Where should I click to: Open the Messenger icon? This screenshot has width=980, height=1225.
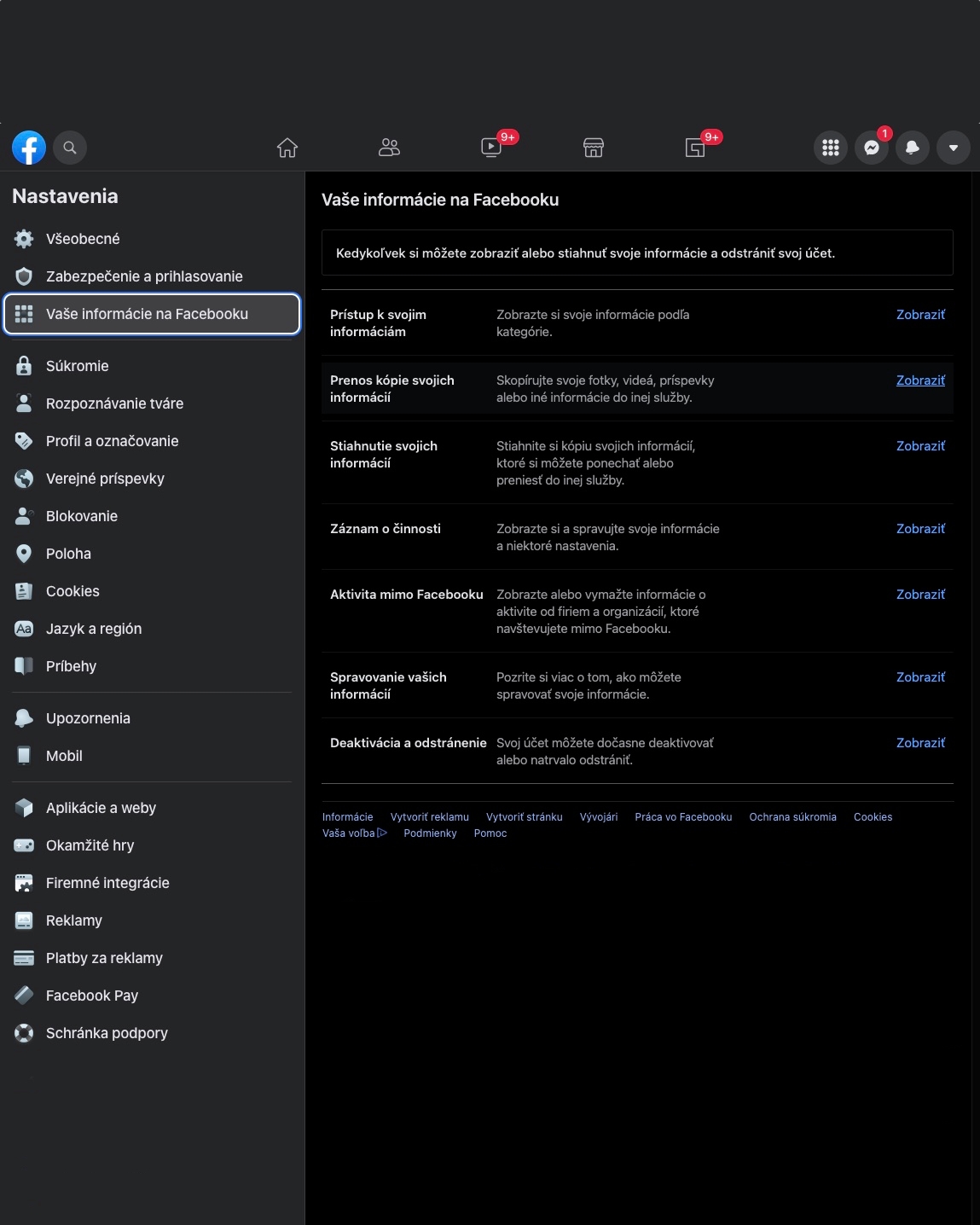click(872, 148)
